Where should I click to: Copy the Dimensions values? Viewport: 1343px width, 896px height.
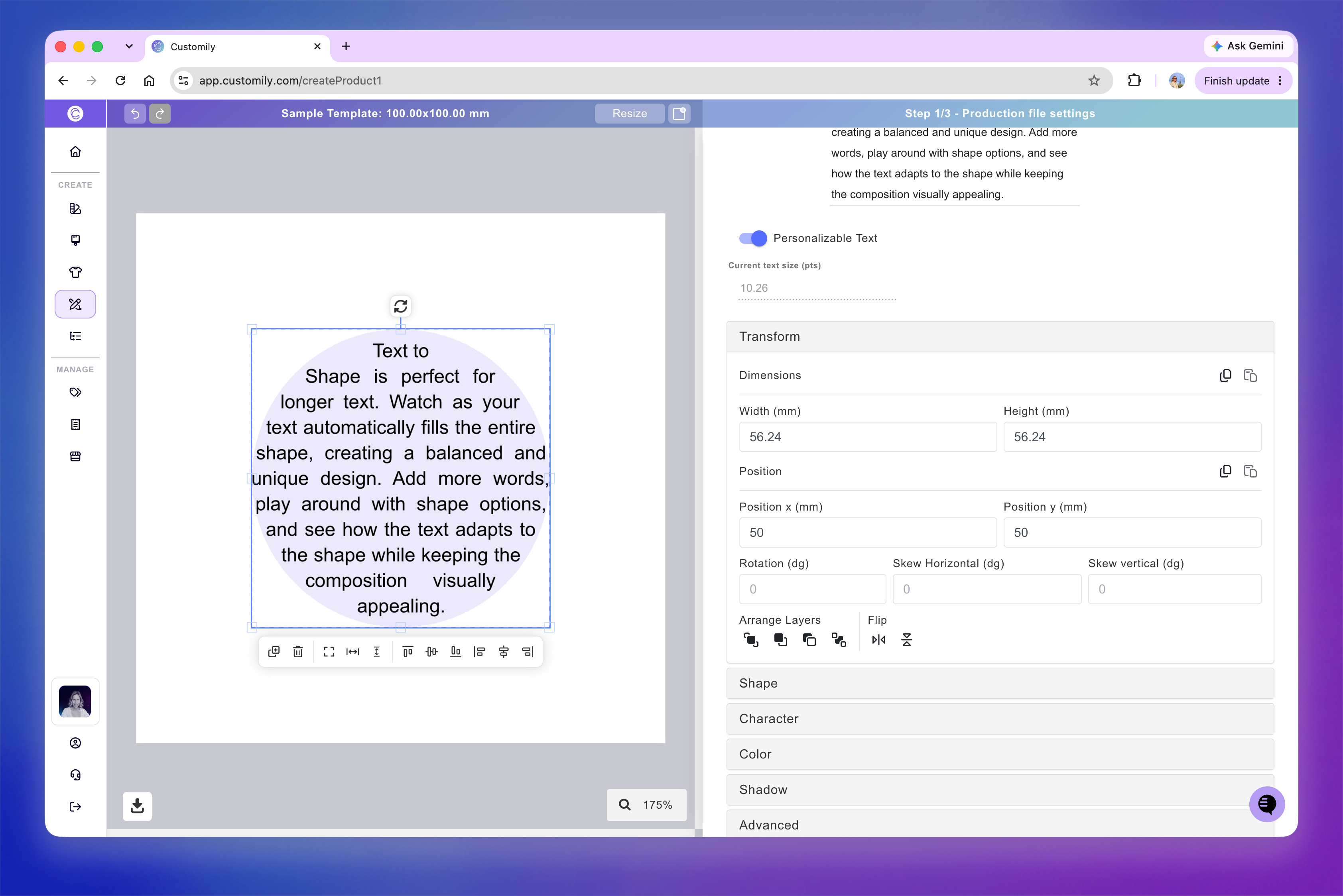coord(1225,375)
